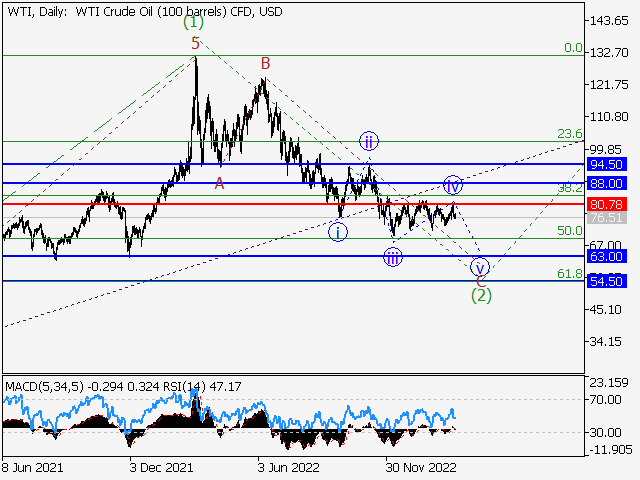This screenshot has width=640, height=480.
Task: Select the circled wave label iii
Action: point(393,258)
